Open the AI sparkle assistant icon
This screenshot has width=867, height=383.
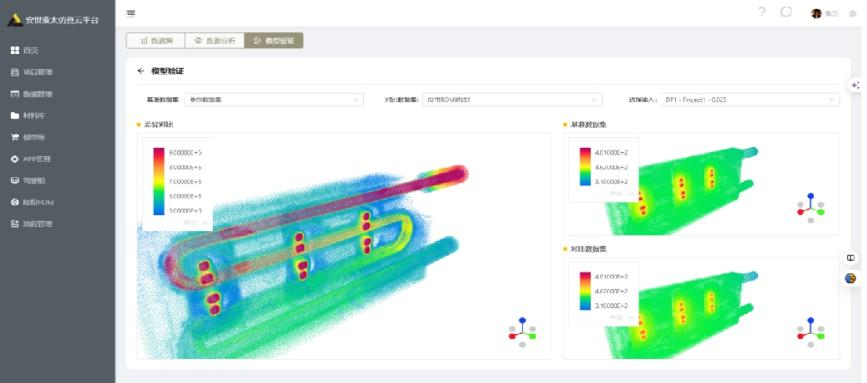(x=856, y=85)
